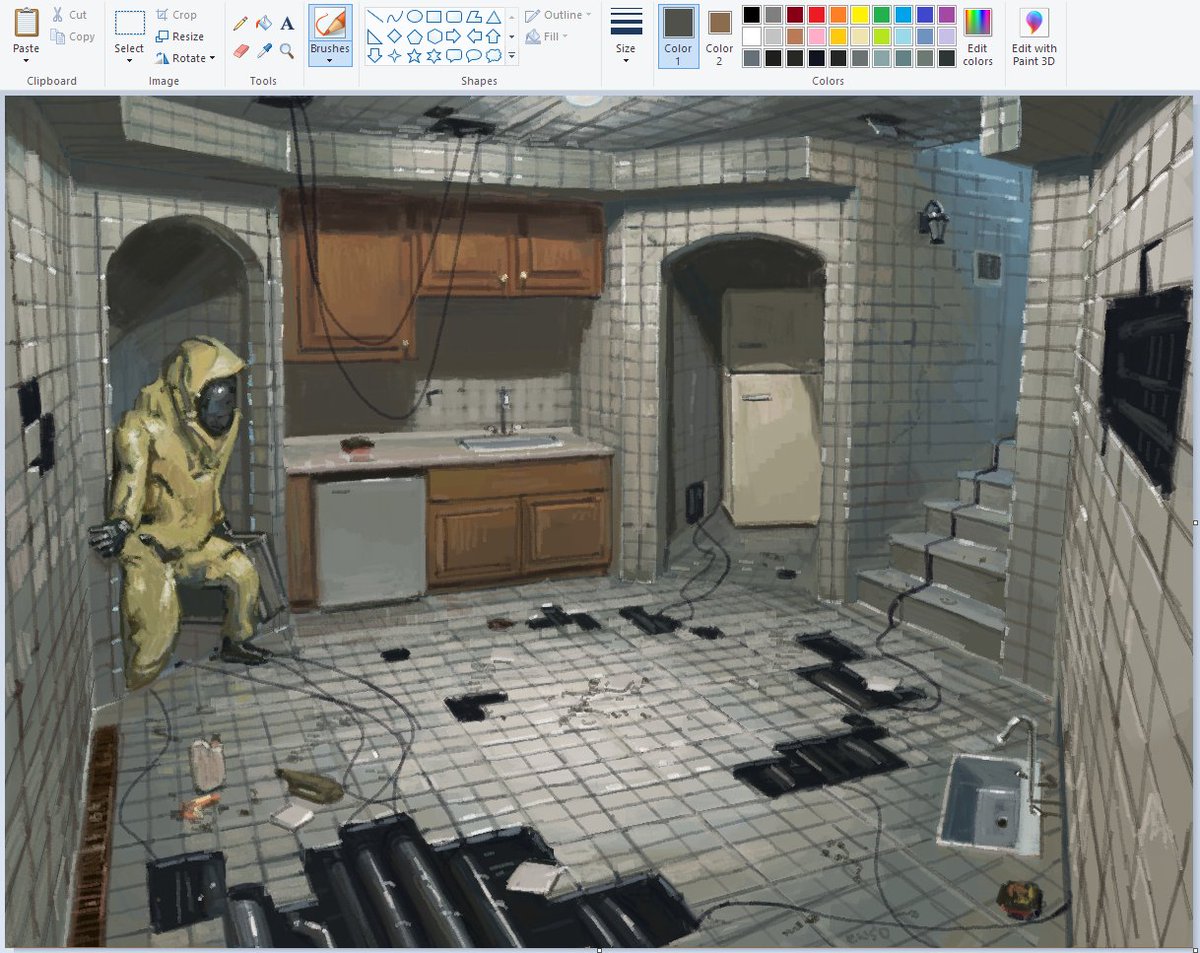1200x953 pixels.
Task: Choose the Four-point star shape
Action: pyautogui.click(x=395, y=55)
